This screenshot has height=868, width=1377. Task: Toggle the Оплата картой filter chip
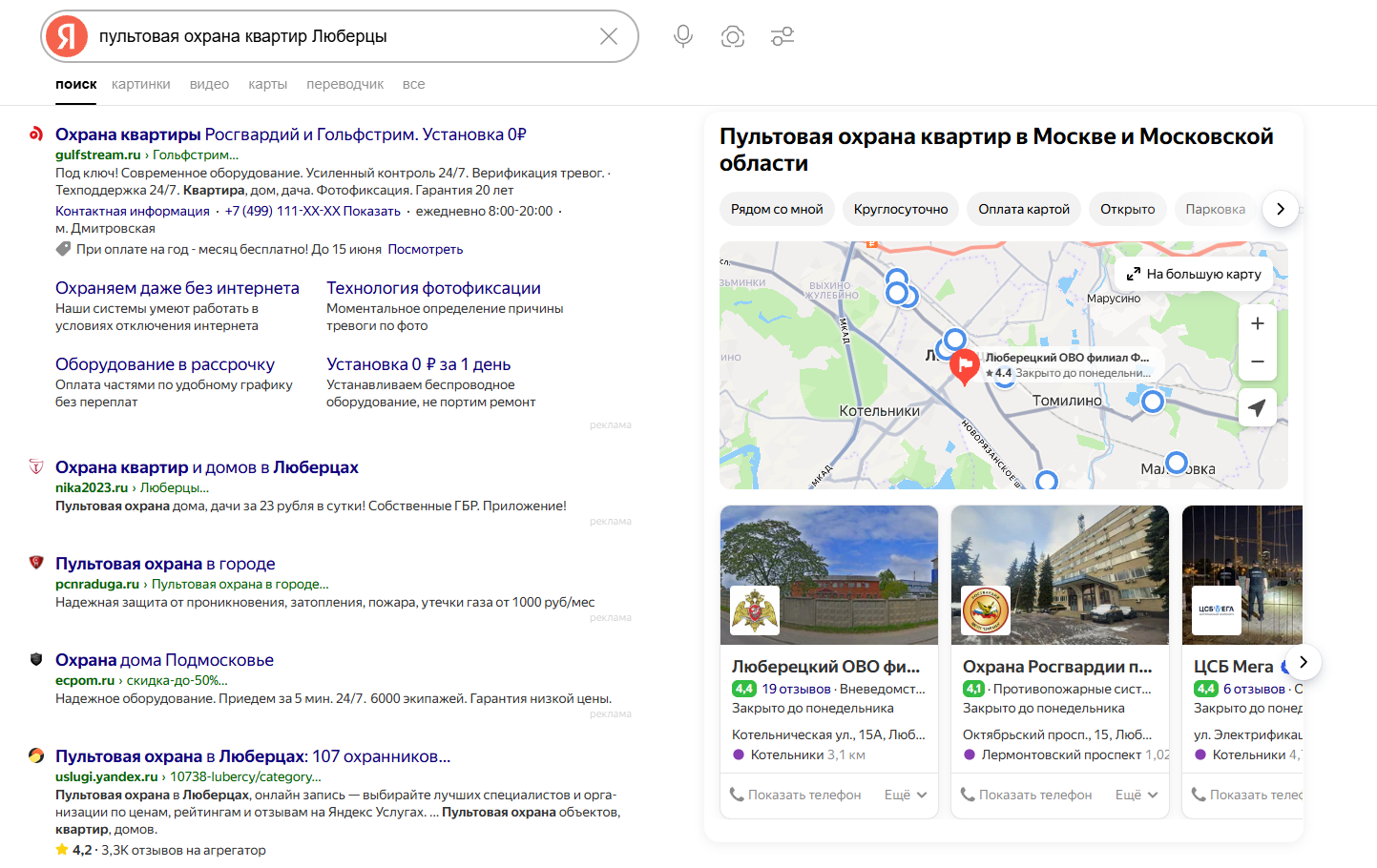tap(1024, 209)
